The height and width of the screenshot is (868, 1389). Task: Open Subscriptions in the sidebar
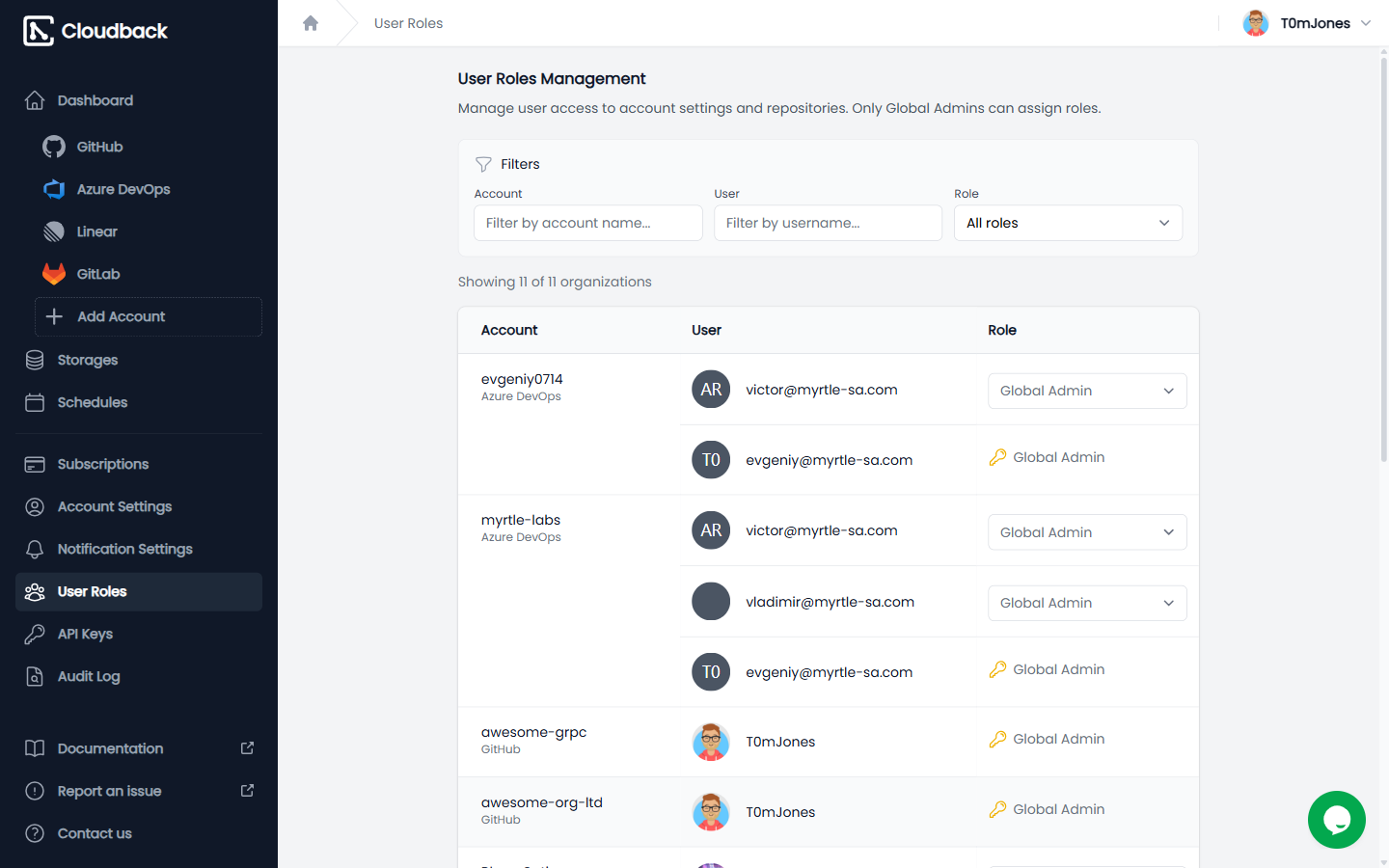(139, 464)
